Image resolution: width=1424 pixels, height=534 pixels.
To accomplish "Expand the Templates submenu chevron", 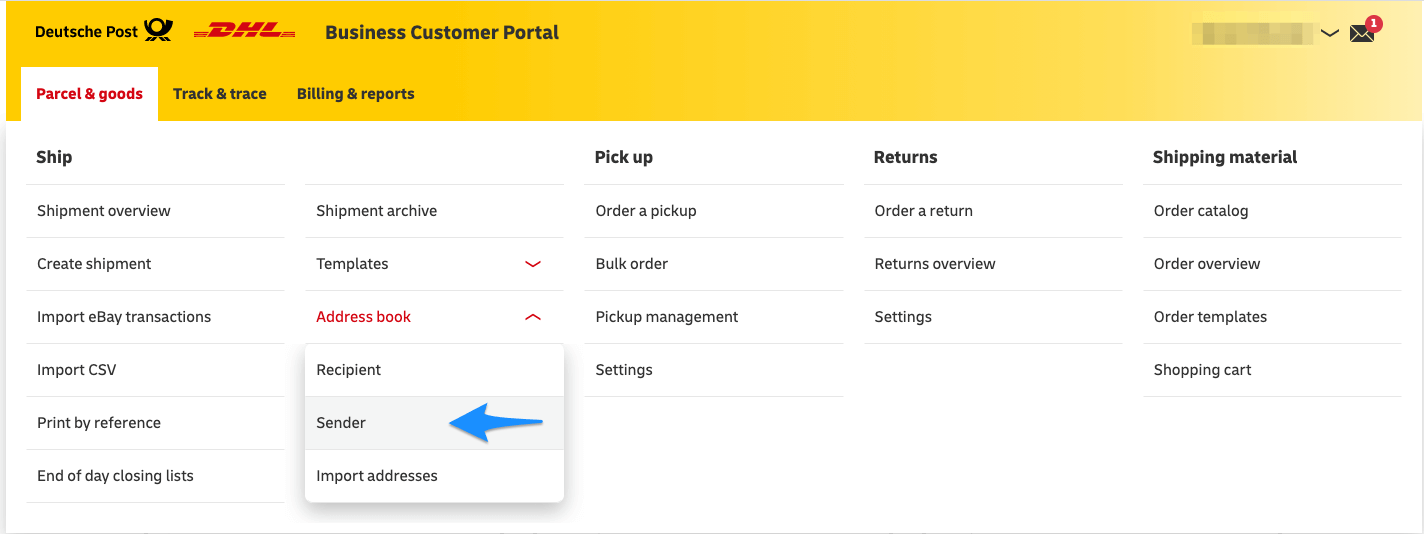I will pyautogui.click(x=533, y=264).
